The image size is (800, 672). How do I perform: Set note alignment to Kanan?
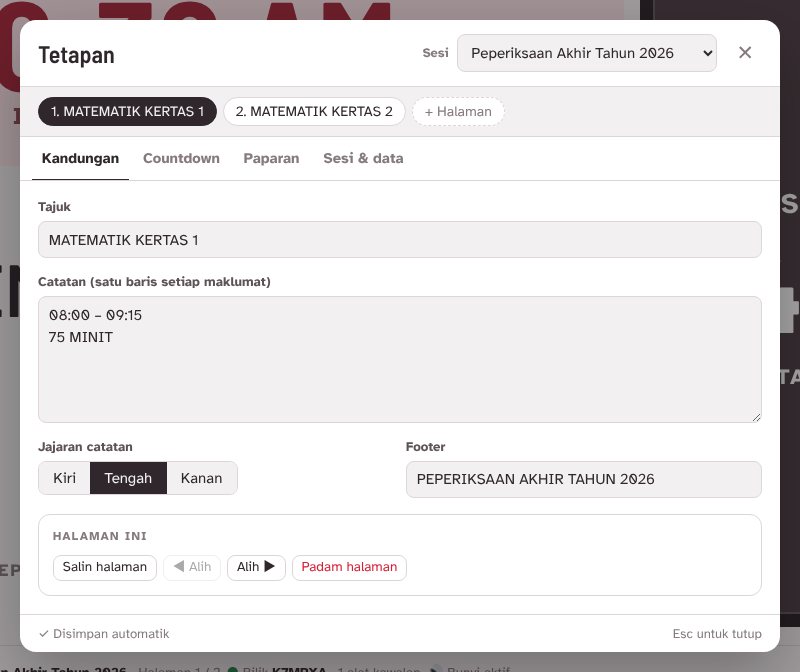click(202, 478)
